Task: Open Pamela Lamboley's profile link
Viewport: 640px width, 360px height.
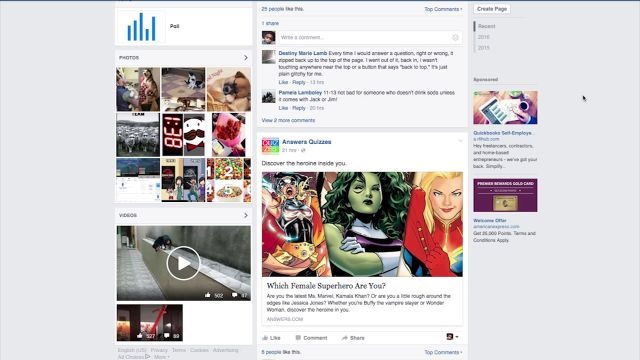Action: (x=300, y=93)
